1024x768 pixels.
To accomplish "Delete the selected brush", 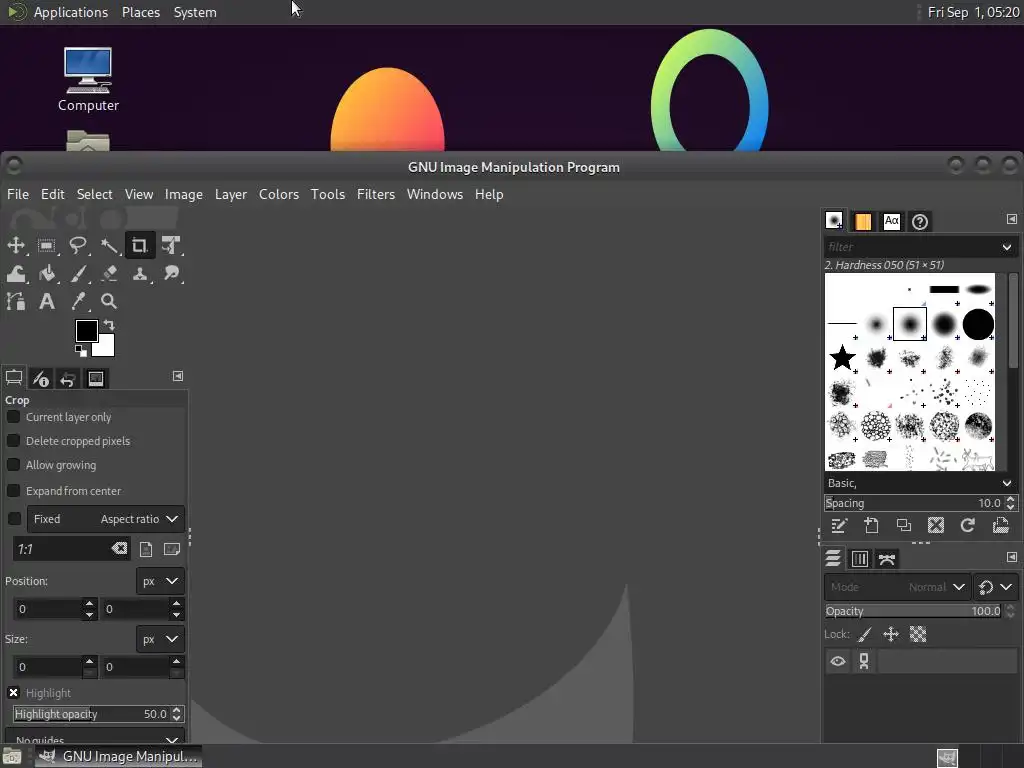I will click(x=936, y=526).
